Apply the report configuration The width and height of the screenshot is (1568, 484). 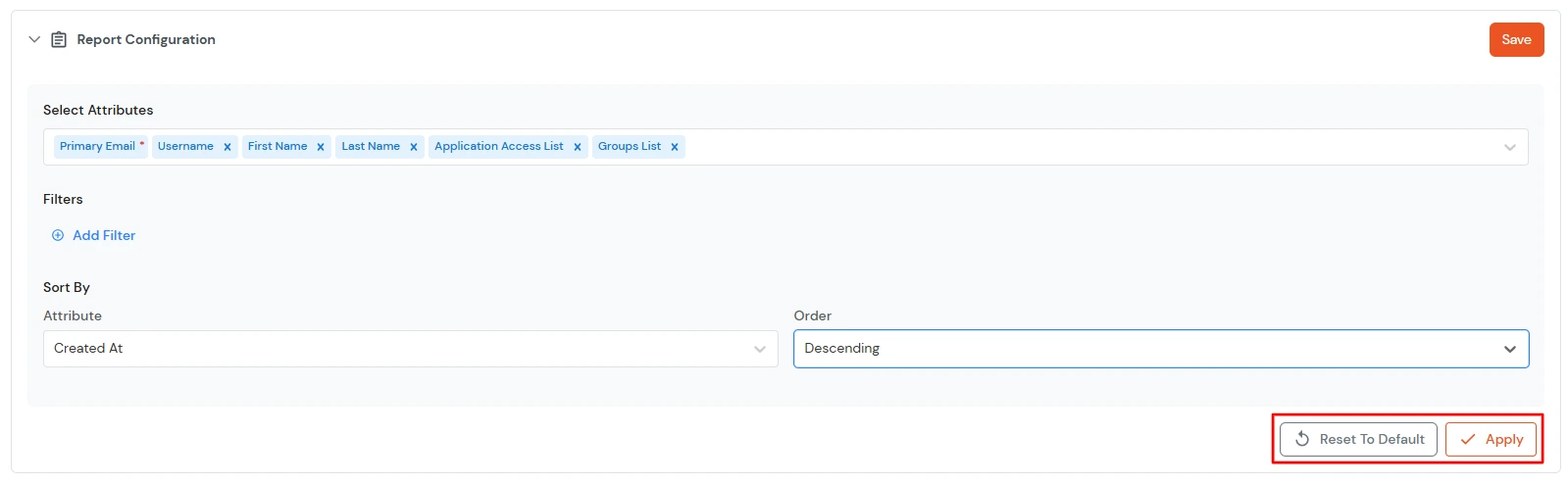[1491, 439]
